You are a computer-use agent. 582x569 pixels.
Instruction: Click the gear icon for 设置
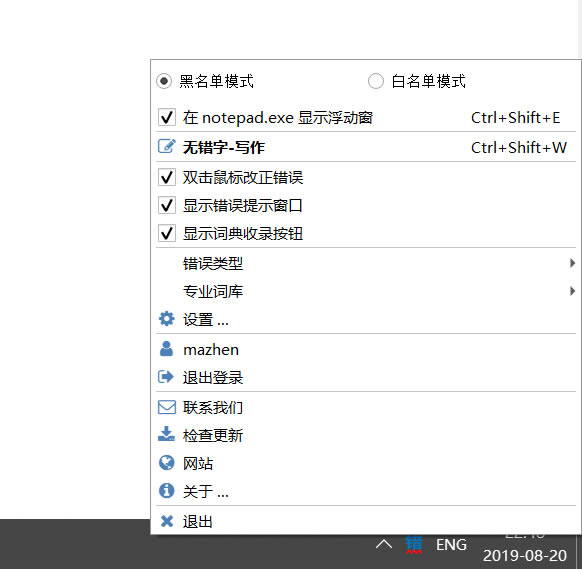[x=166, y=319]
